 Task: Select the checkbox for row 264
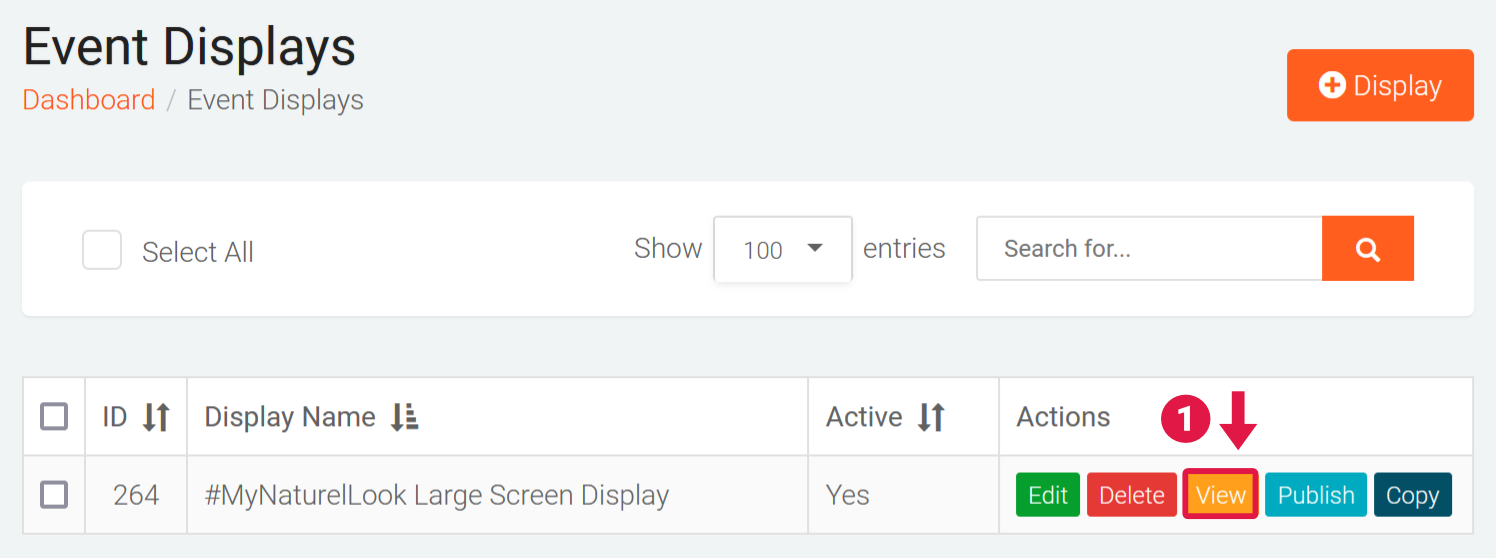tap(54, 494)
